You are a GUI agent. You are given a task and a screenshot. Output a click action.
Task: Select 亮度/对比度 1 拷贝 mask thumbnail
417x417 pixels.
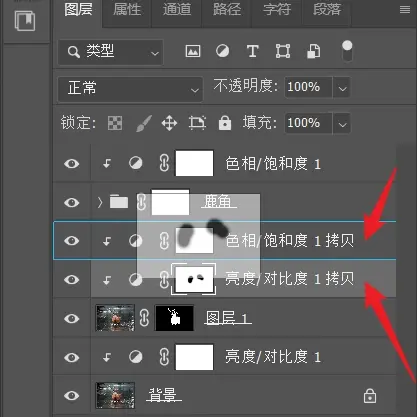pyautogui.click(x=194, y=279)
